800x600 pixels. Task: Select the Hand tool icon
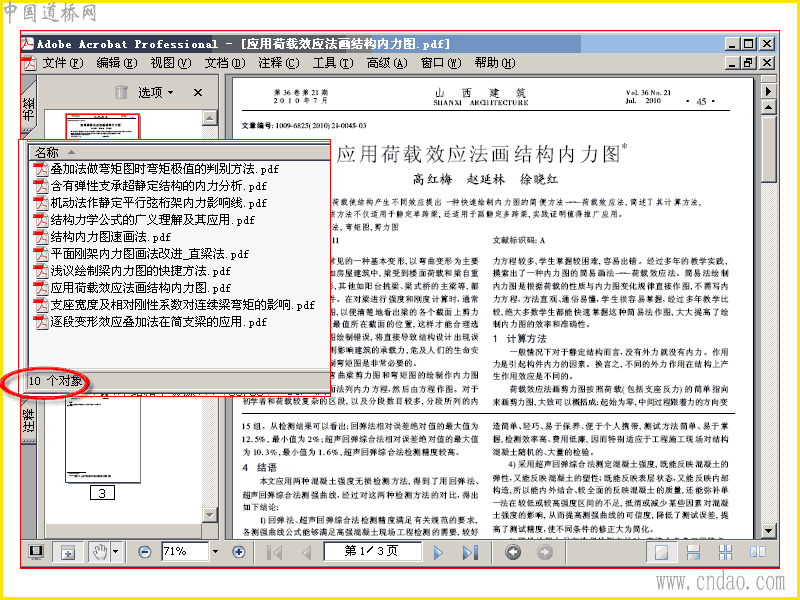click(x=100, y=552)
